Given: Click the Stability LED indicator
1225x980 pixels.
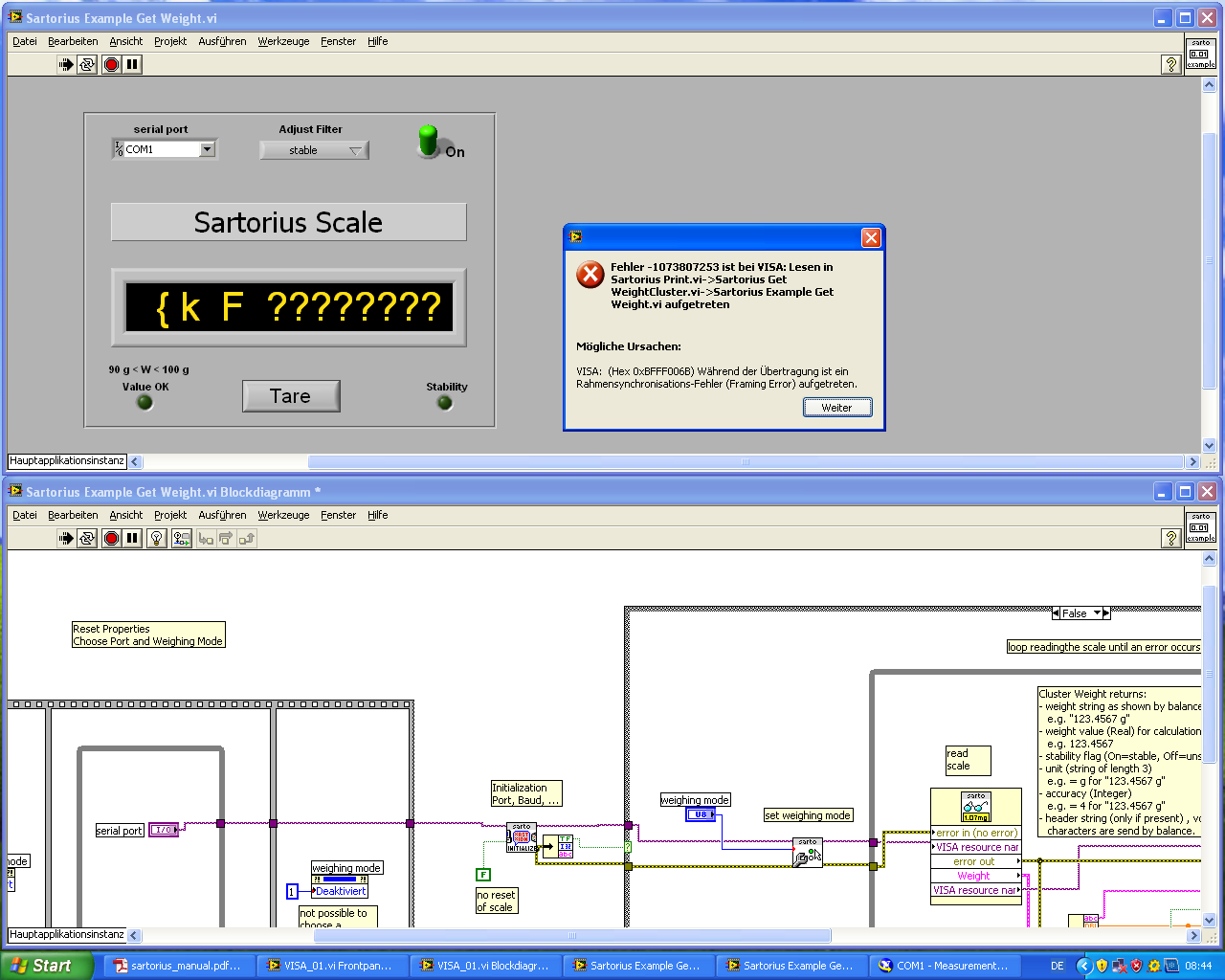Looking at the screenshot, I should [x=445, y=403].
